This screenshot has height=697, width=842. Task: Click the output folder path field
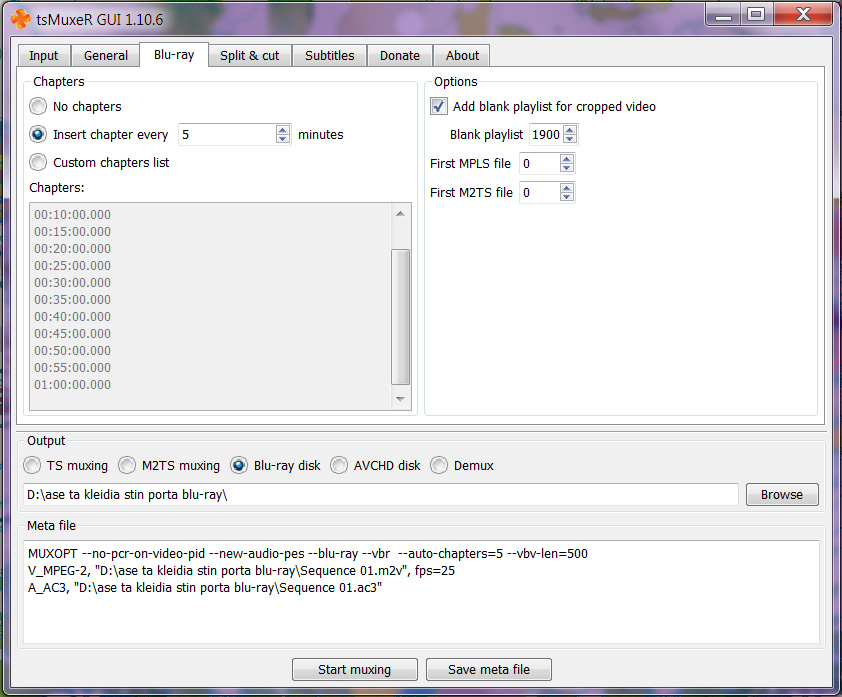[x=381, y=495]
